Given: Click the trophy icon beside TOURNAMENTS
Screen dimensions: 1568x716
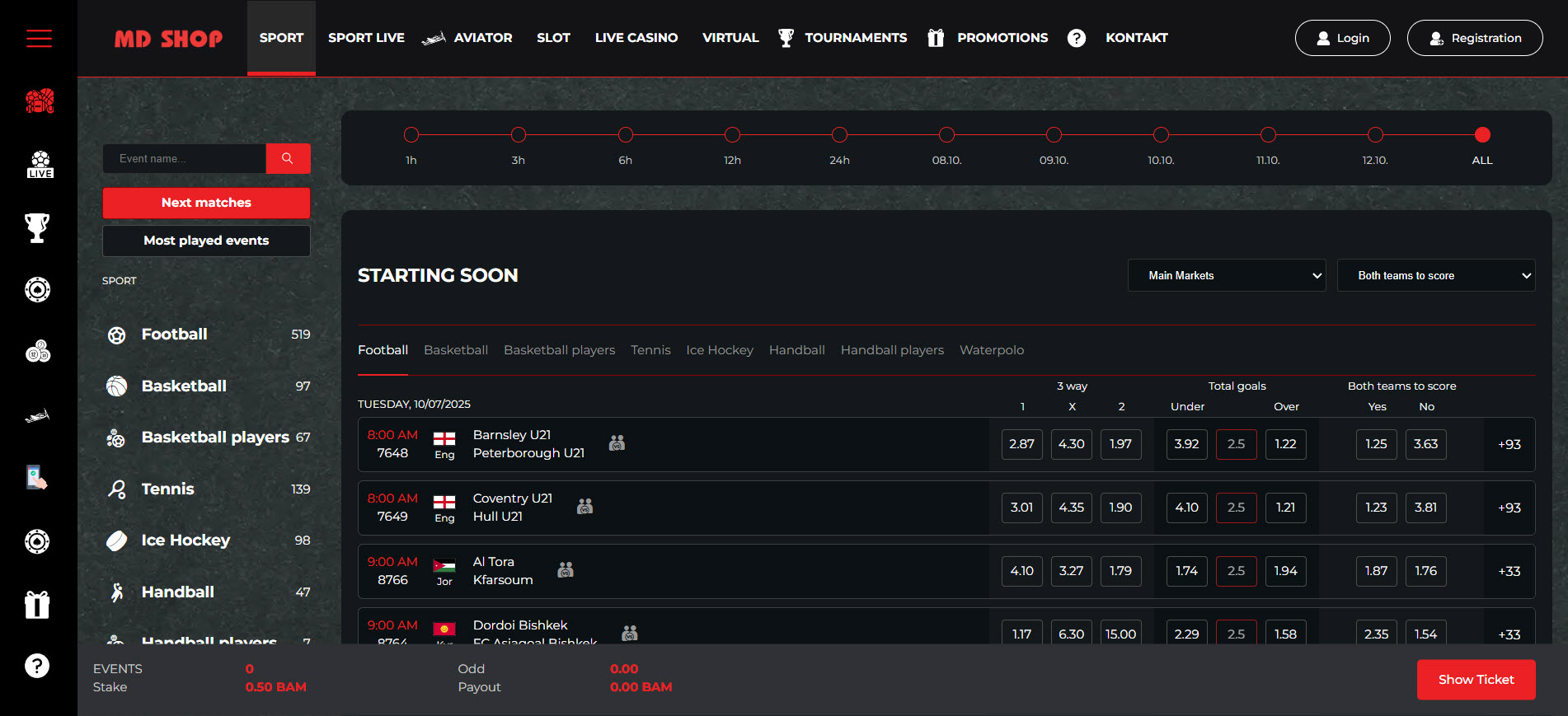Looking at the screenshot, I should pos(786,38).
